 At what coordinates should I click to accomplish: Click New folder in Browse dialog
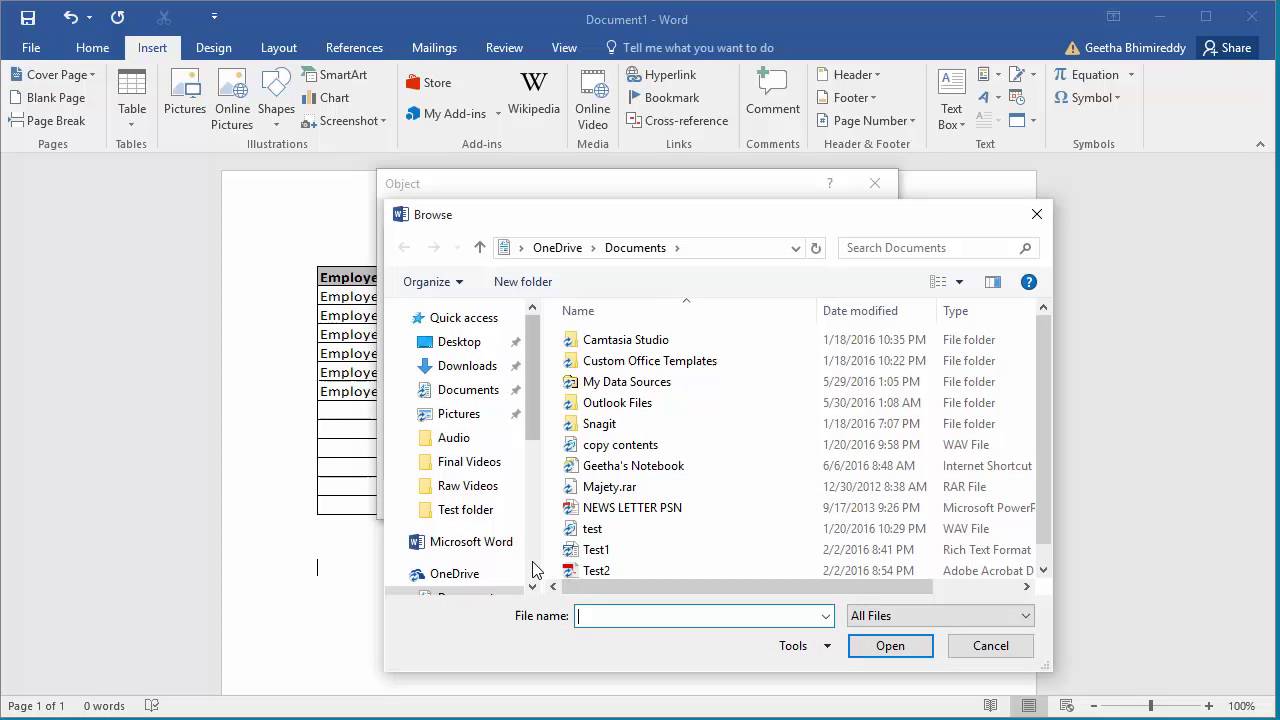(x=523, y=282)
